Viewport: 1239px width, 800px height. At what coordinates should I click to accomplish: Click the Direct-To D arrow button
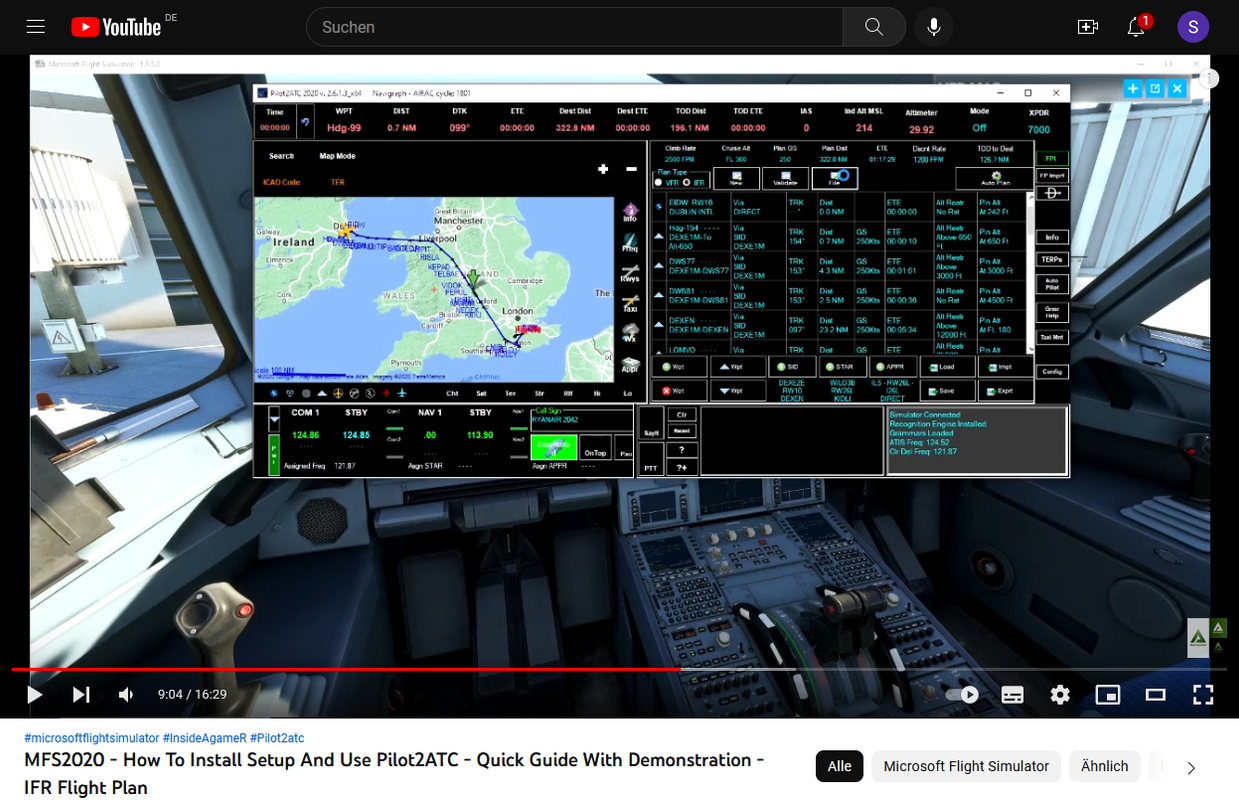[1052, 193]
